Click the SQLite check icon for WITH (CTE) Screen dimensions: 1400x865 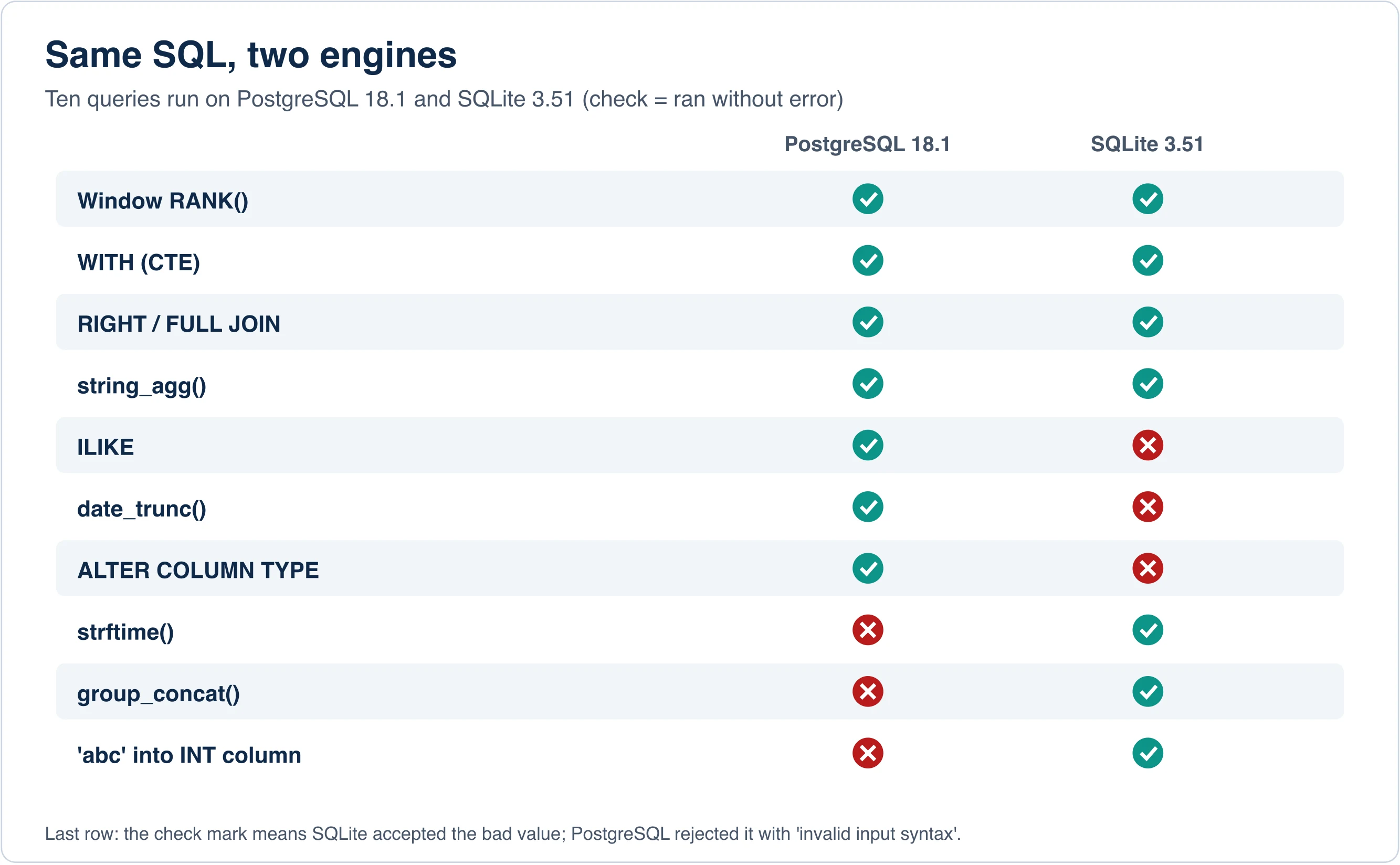click(1147, 260)
